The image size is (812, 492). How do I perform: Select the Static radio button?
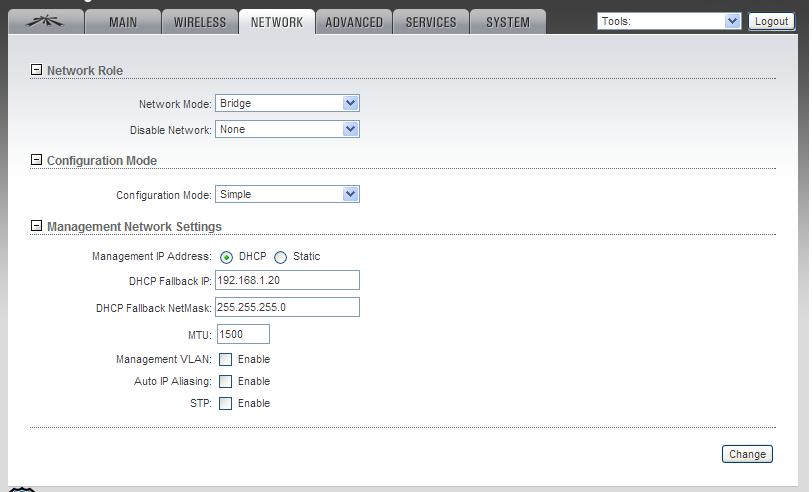280,257
